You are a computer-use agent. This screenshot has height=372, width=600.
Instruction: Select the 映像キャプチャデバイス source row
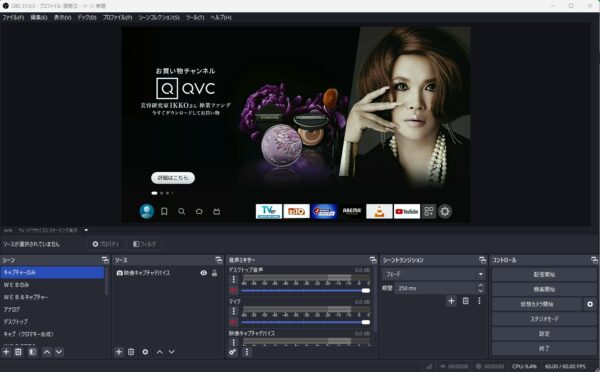(x=167, y=272)
